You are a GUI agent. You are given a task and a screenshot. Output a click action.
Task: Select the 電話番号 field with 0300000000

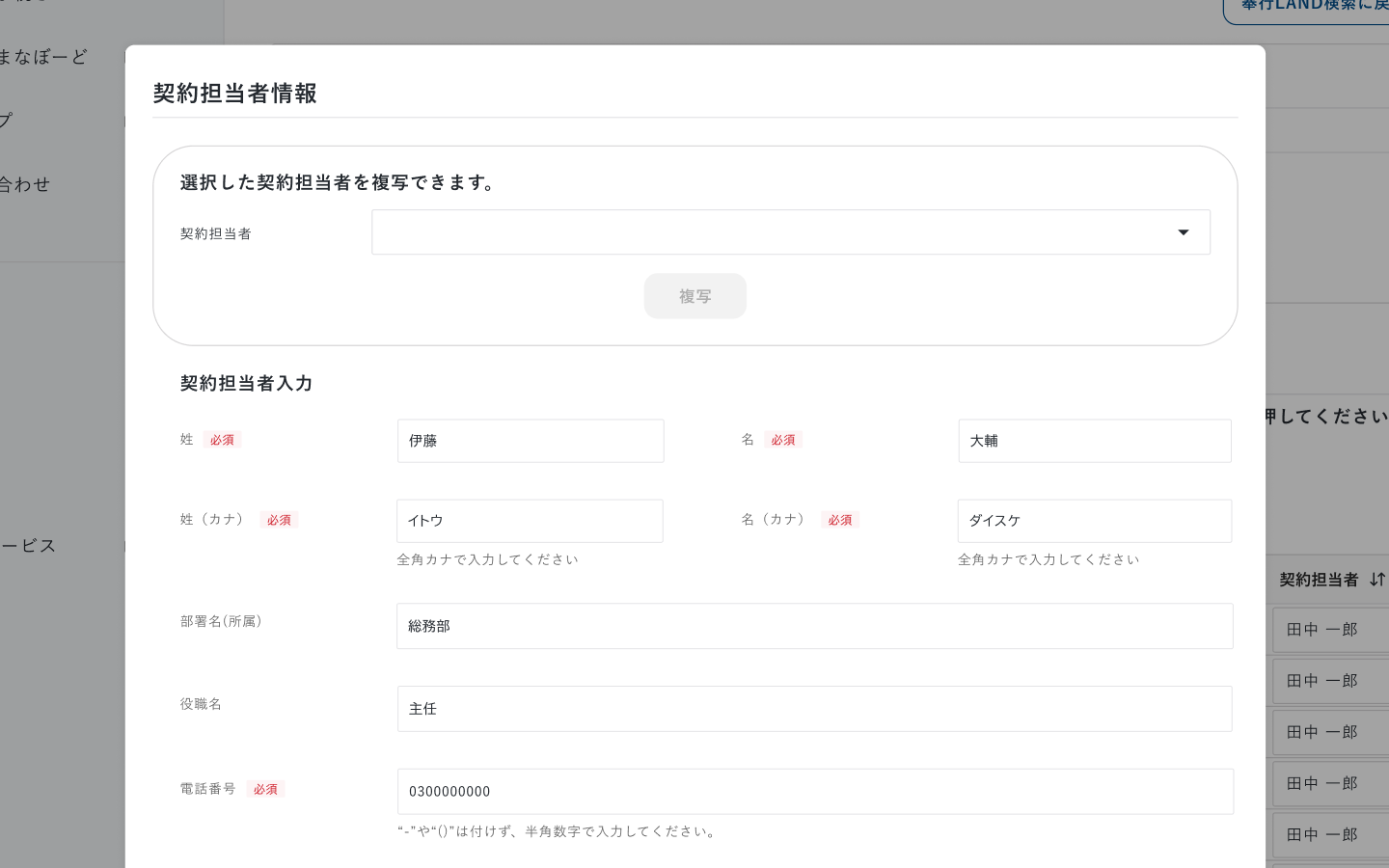(815, 791)
